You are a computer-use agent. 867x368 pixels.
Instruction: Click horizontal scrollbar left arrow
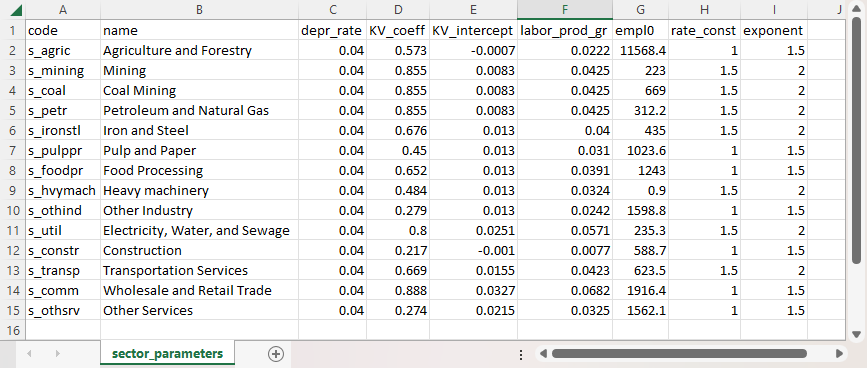(x=543, y=354)
